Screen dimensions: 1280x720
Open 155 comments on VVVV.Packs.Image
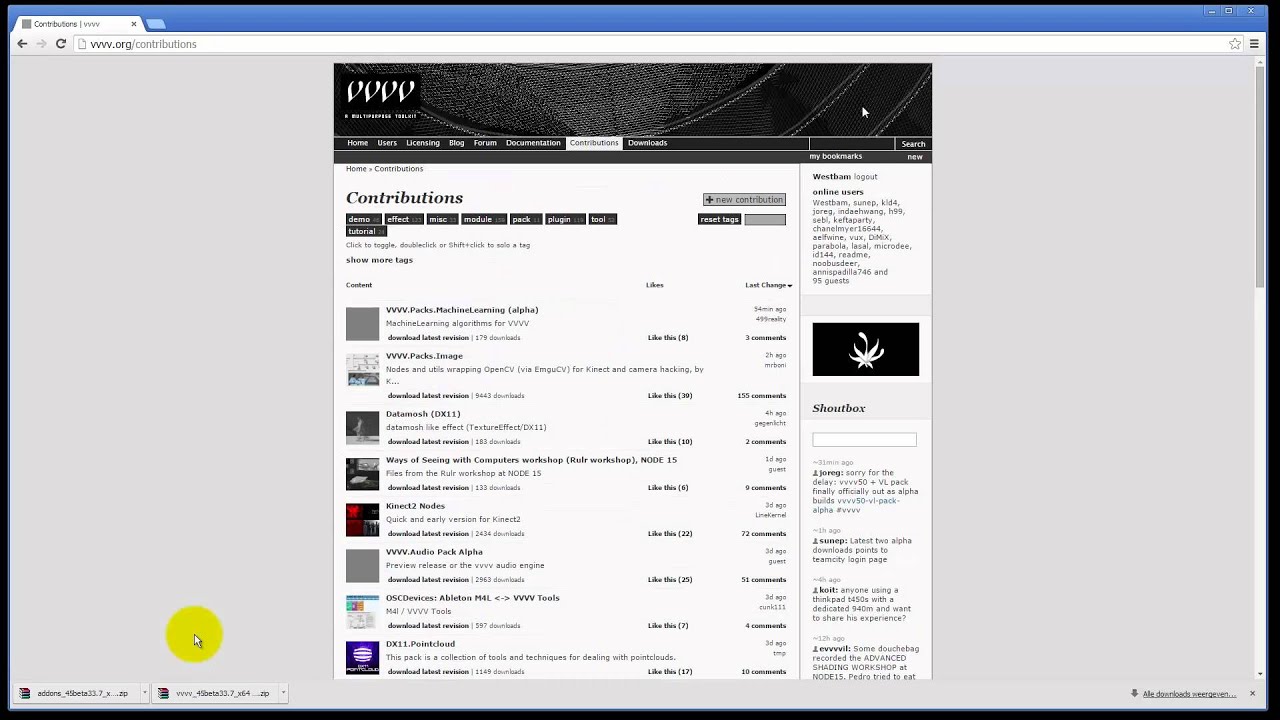(x=762, y=396)
